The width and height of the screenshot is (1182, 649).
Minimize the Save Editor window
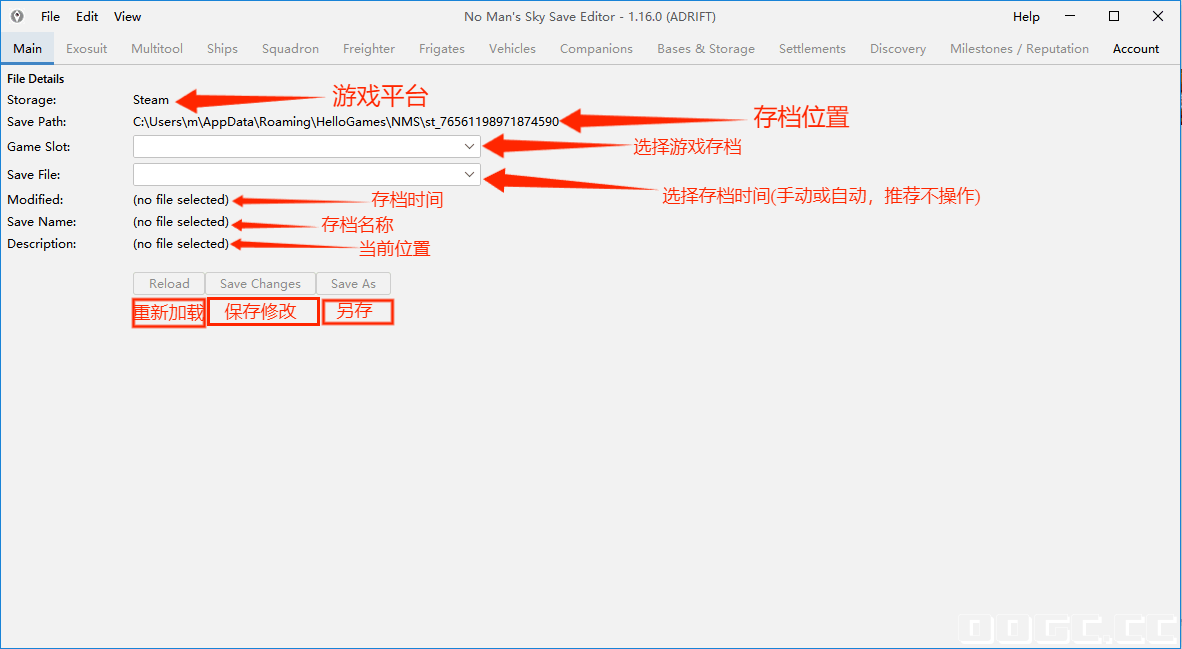pos(1070,16)
